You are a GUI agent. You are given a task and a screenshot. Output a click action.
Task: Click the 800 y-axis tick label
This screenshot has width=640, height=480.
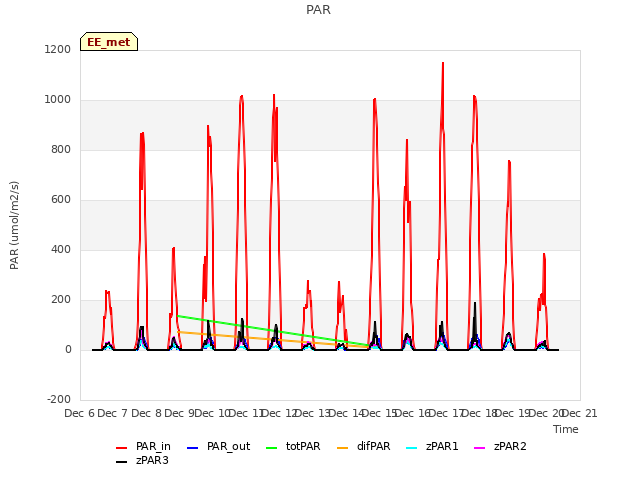[61, 149]
